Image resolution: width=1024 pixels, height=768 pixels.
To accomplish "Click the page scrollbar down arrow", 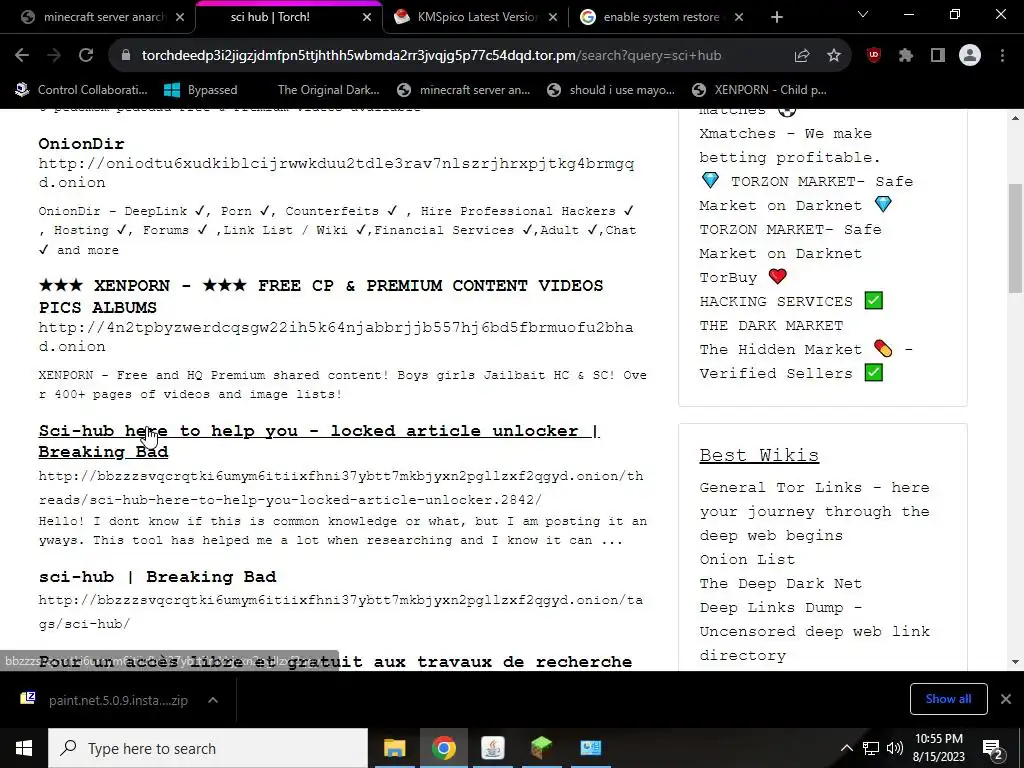I will [x=1015, y=662].
